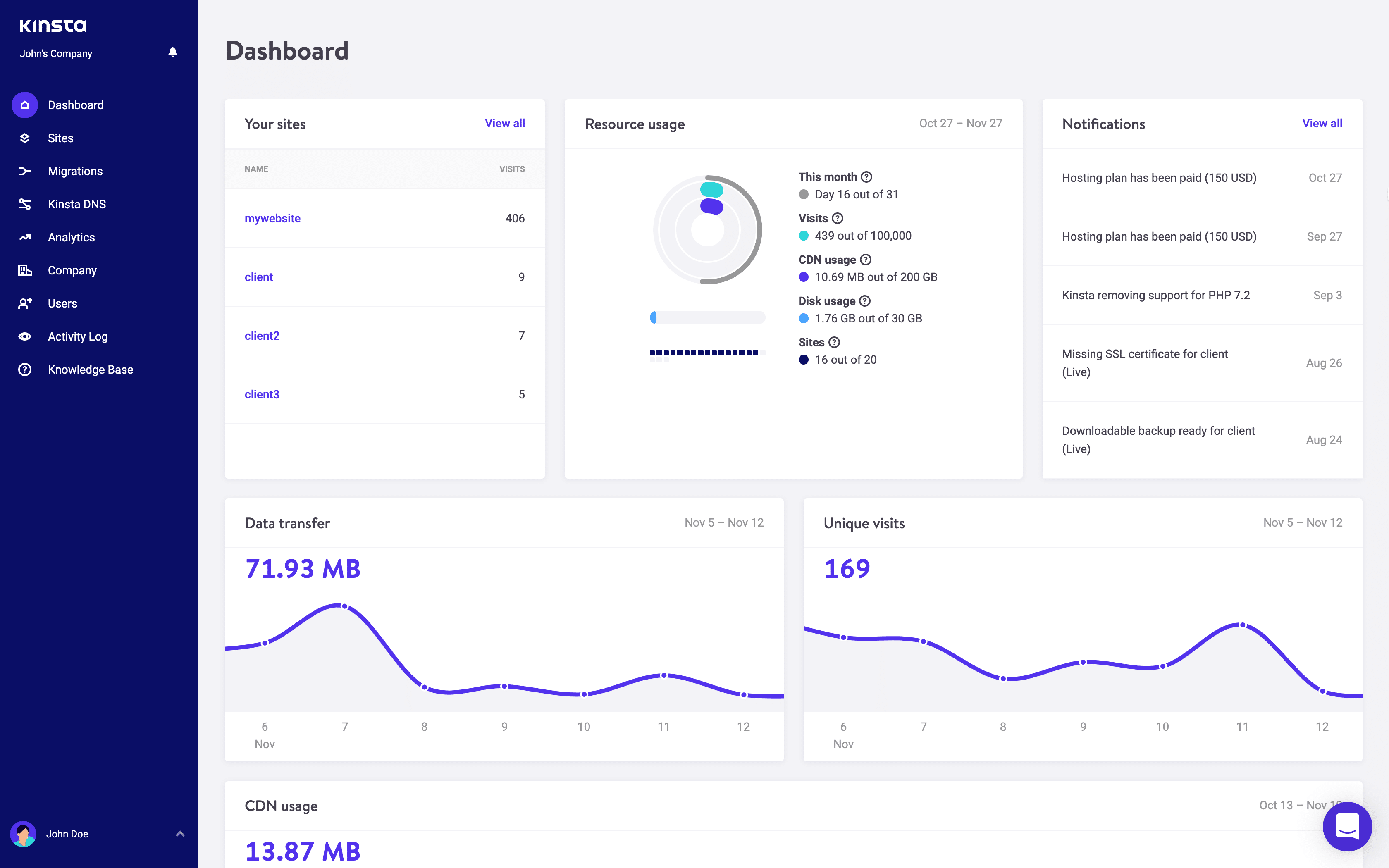Viewport: 1389px width, 868px height.
Task: Click View all in Your sites
Action: click(x=504, y=124)
